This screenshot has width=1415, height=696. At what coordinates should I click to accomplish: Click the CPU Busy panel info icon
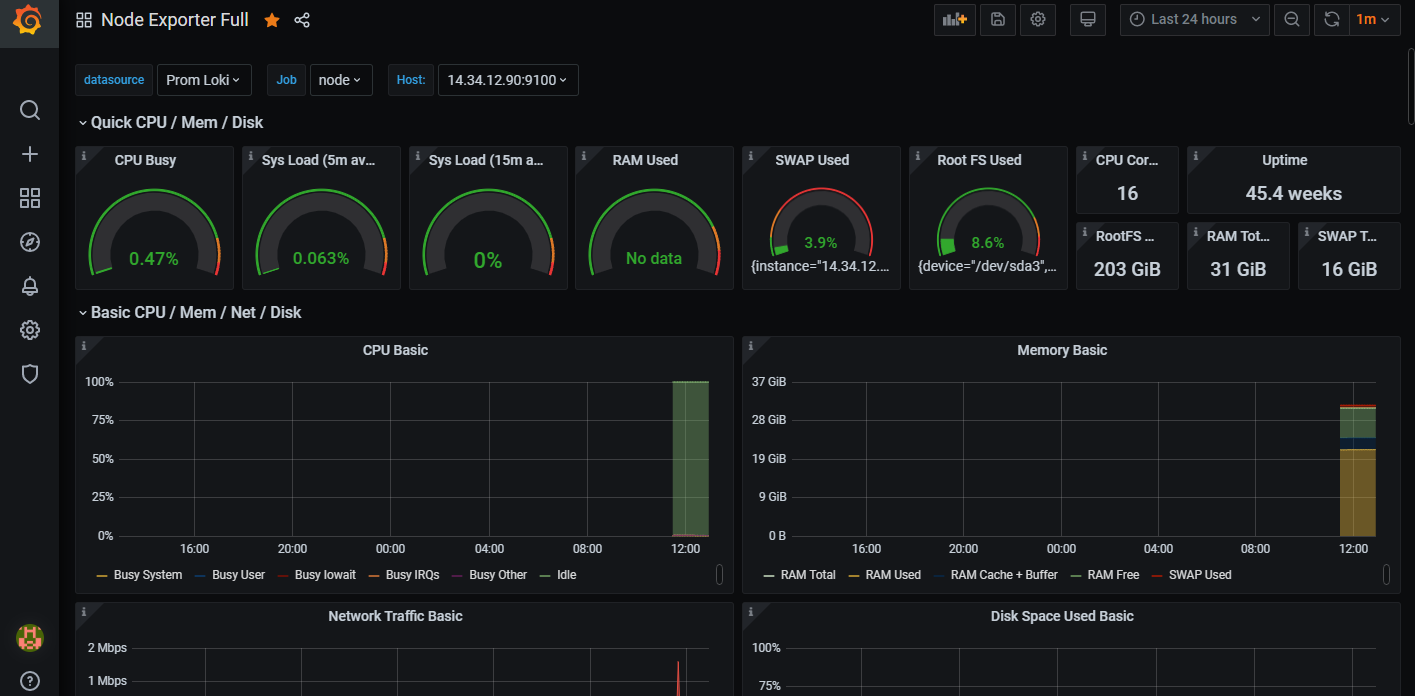point(84,156)
